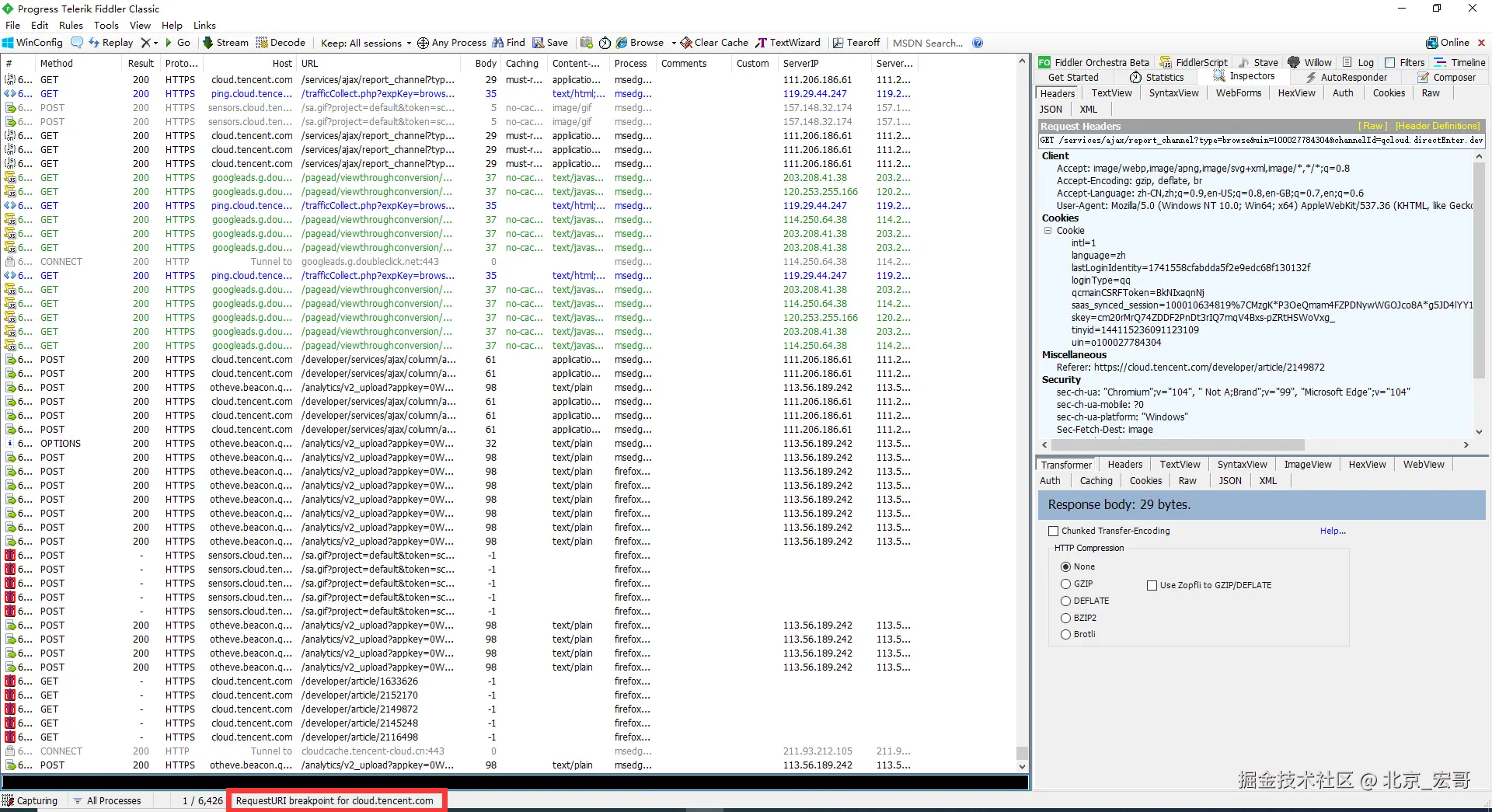Viewport: 1492px width, 812px height.
Task: Select the OPTIONS method session row
Action: 508,444
